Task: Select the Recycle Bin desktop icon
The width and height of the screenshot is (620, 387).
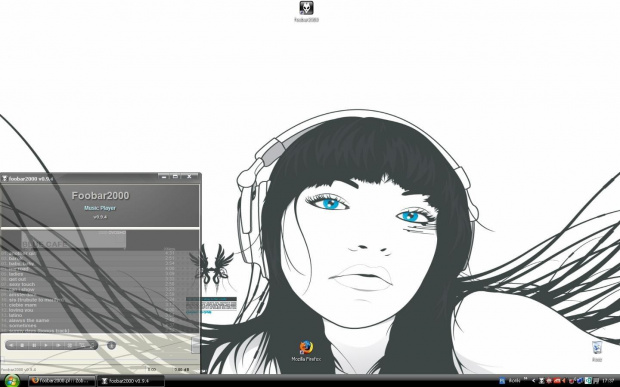Action: point(597,351)
